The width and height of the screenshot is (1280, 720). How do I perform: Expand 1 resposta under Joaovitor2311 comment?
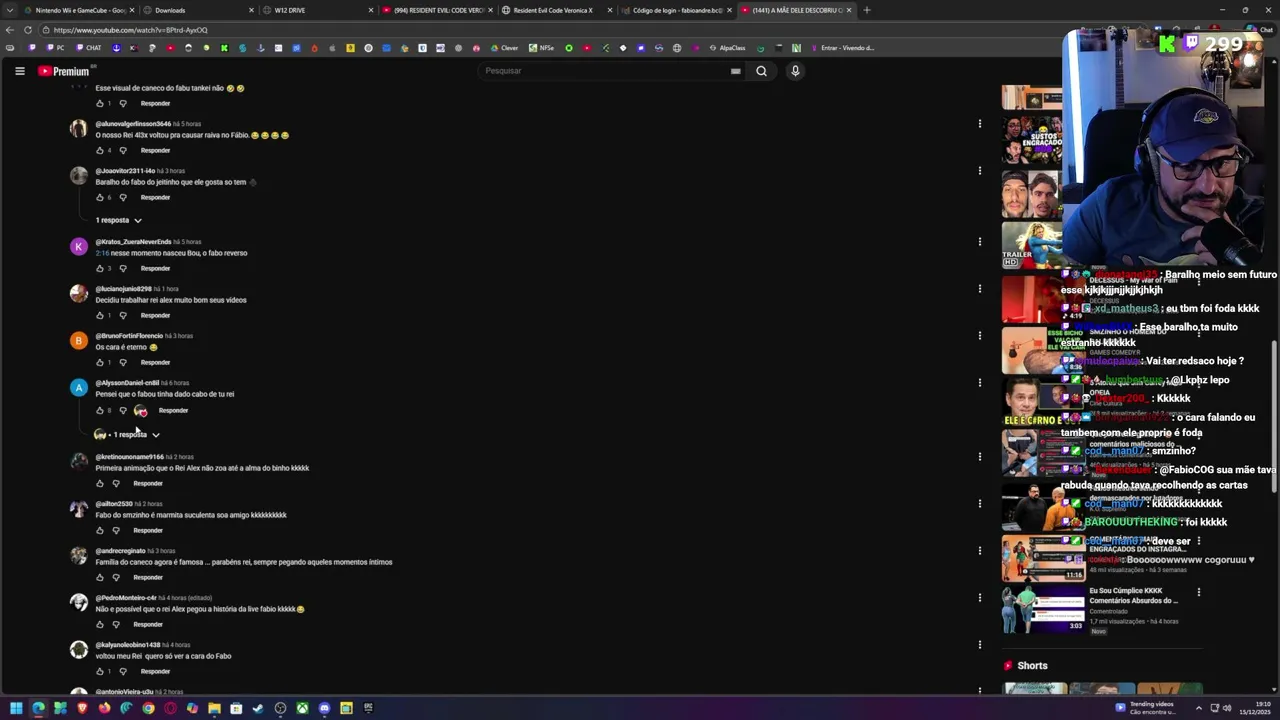(x=119, y=220)
